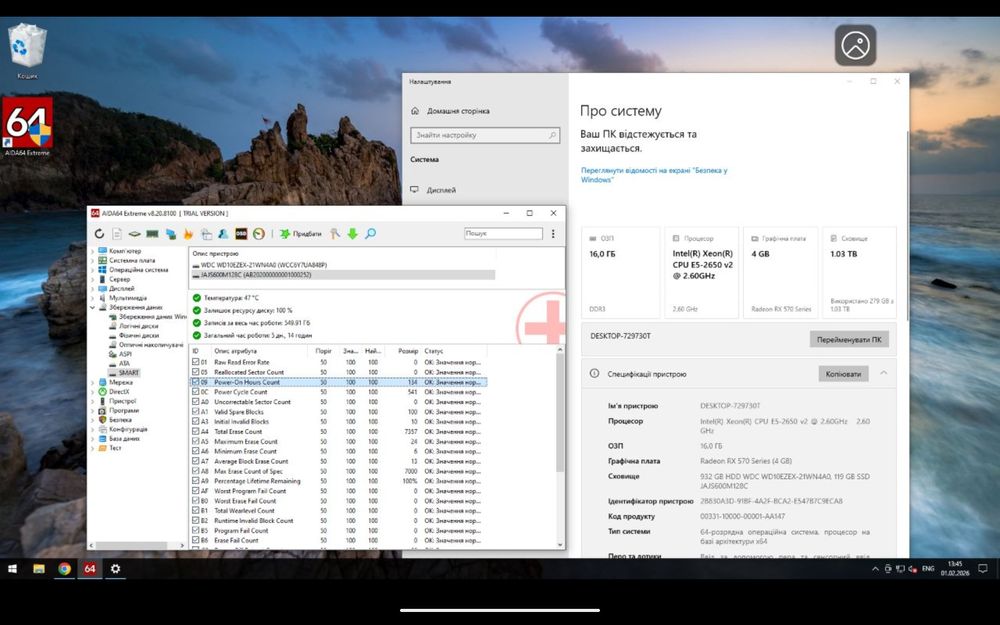
Task: Expand the DirectX tree node
Action: tap(92, 392)
